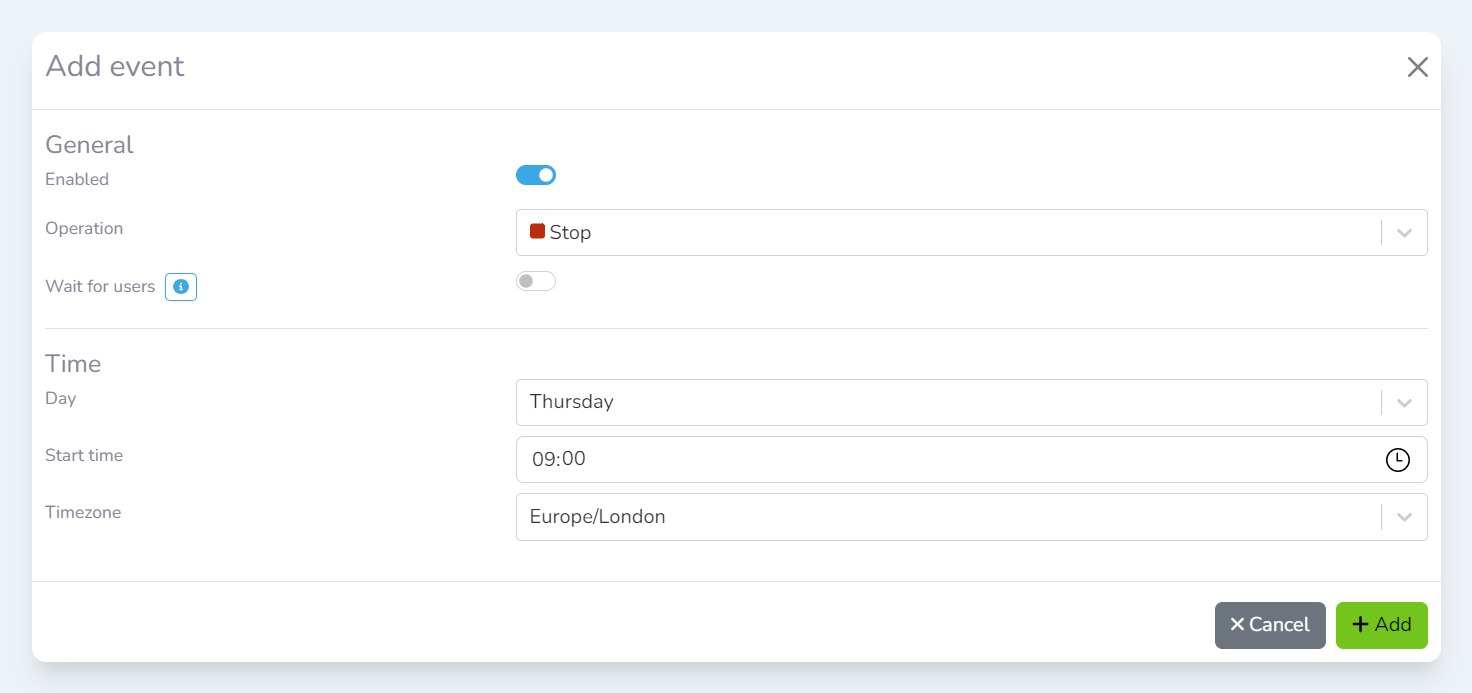Click the info icon beside Wait for users
The image size is (1472, 693).
click(181, 287)
